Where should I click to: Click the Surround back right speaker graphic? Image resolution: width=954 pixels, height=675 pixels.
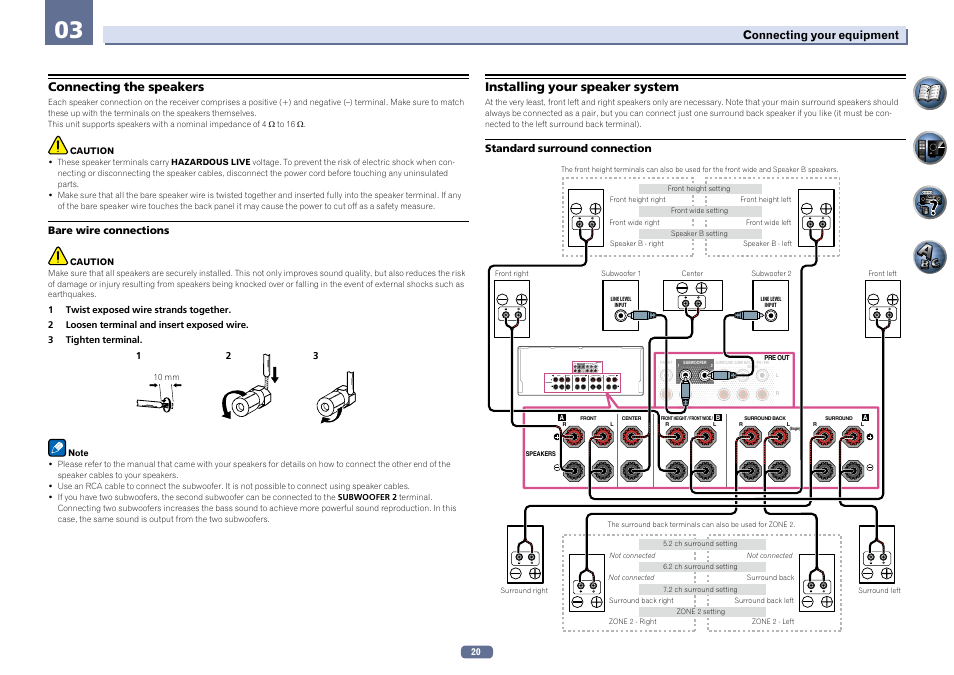[x=587, y=582]
